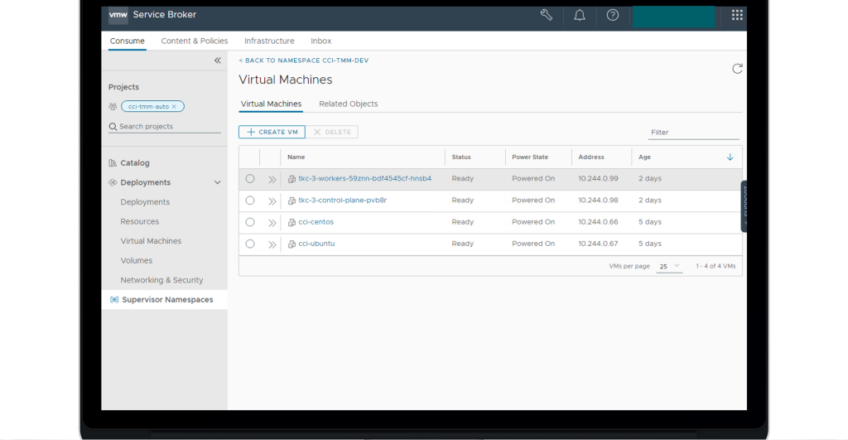Click the Deployments section icon
This screenshot has width=848, height=440.
[x=112, y=183]
